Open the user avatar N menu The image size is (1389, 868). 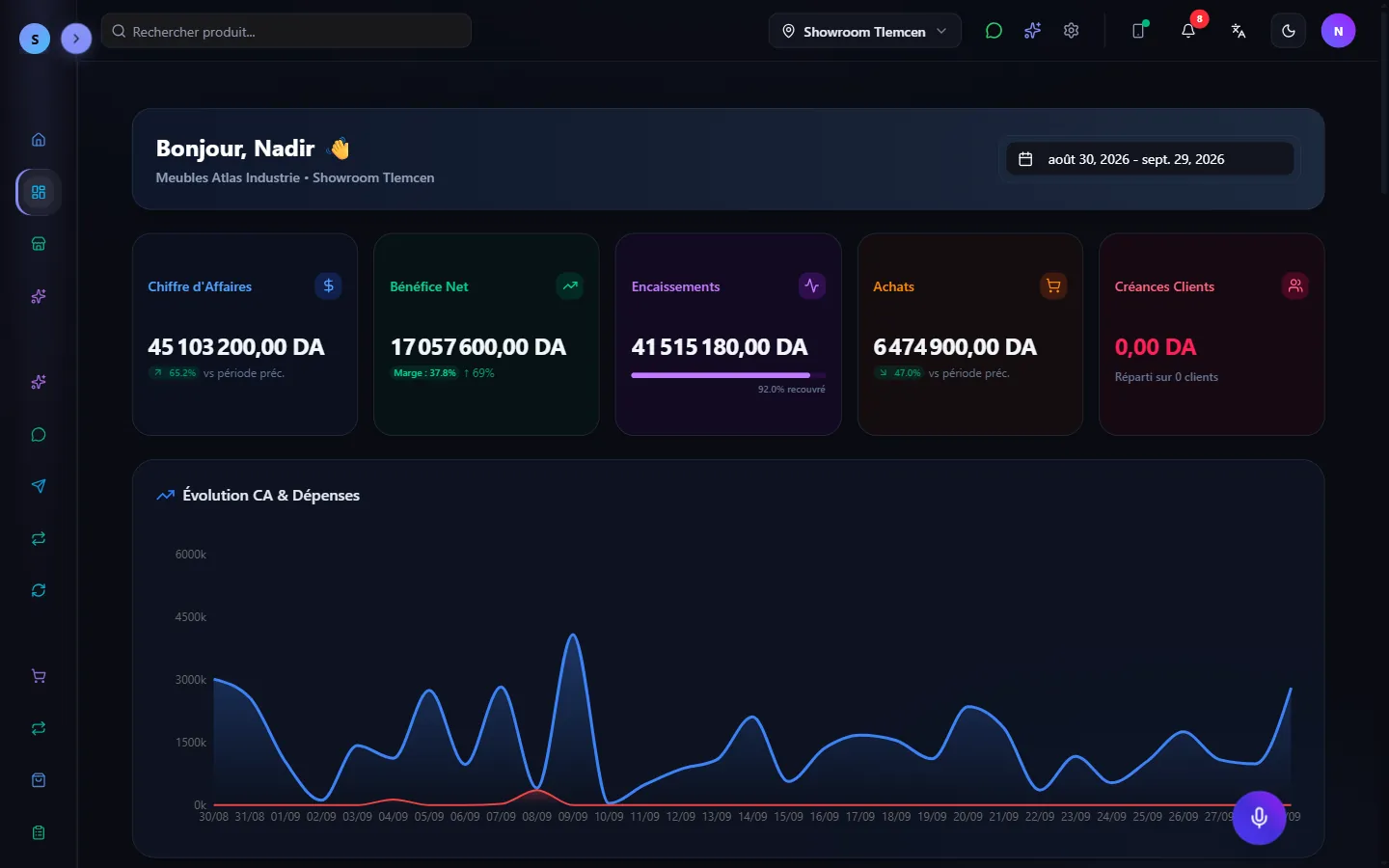click(1338, 31)
